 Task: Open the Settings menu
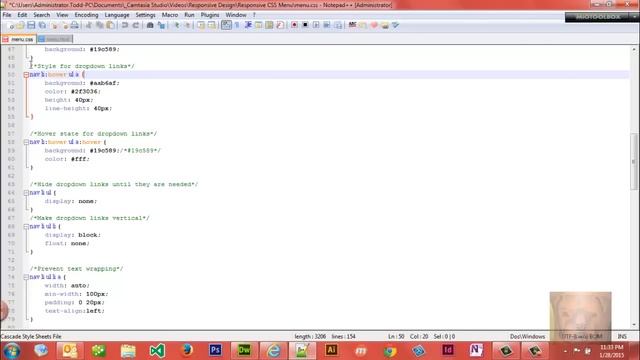click(x=145, y=15)
